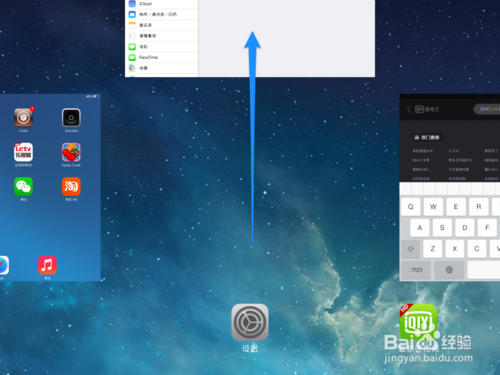Tap the W key on keyboard
Image resolution: width=500 pixels, height=375 pixels.
point(433,207)
